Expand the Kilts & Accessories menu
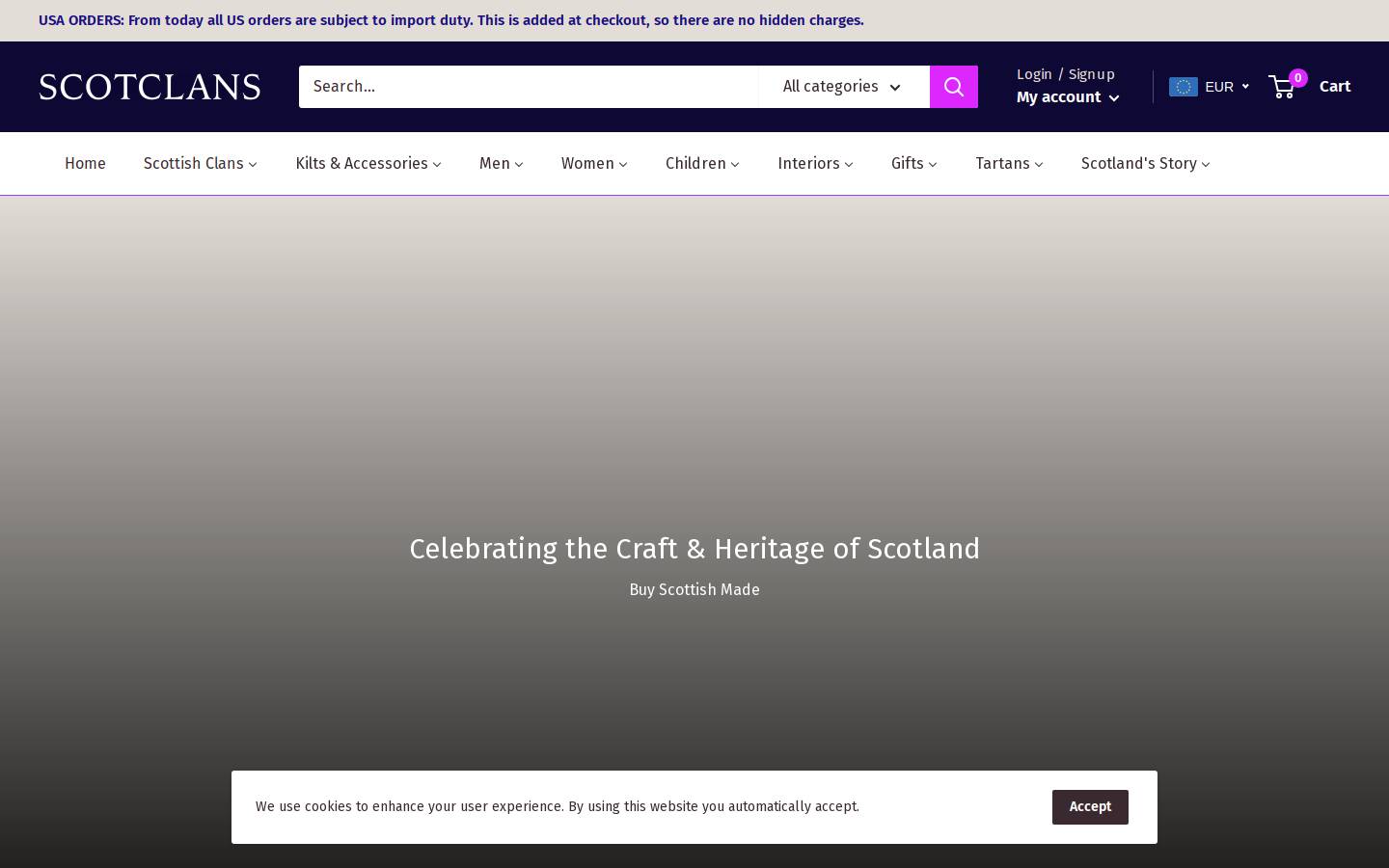The height and width of the screenshot is (868, 1389). click(x=368, y=164)
